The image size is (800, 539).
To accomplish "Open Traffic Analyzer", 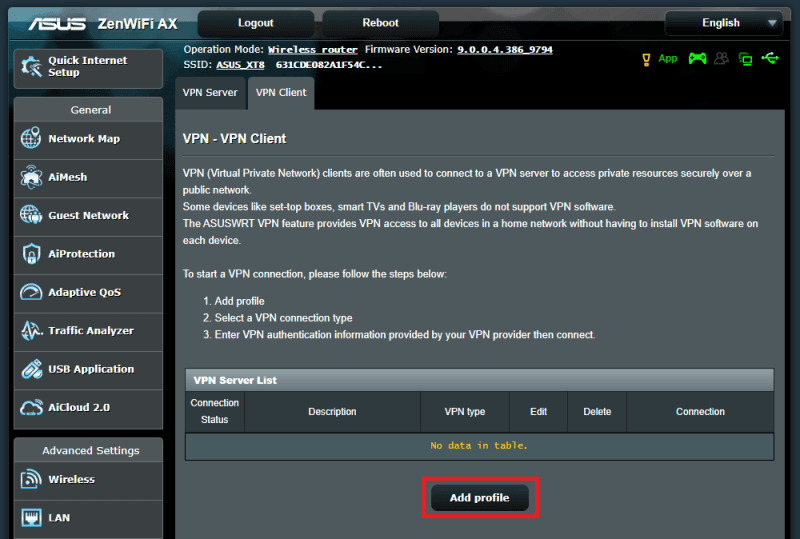I will [x=88, y=331].
